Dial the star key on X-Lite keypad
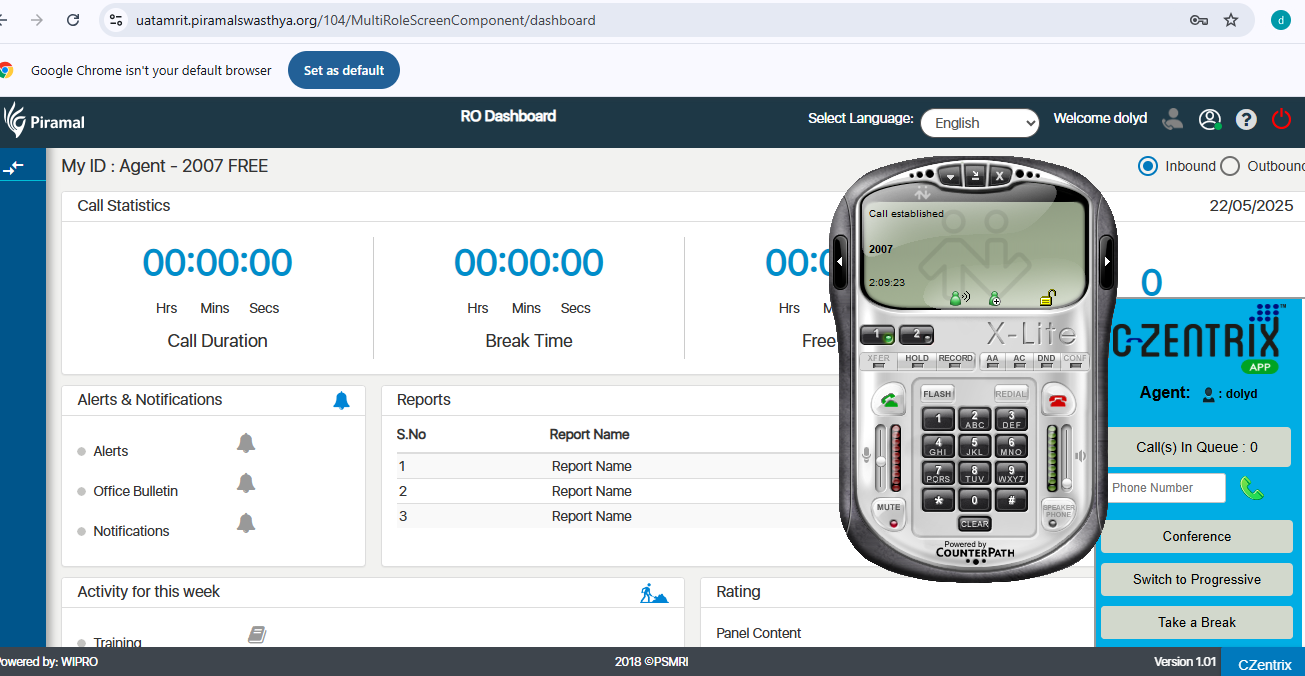1305x676 pixels. [938, 500]
